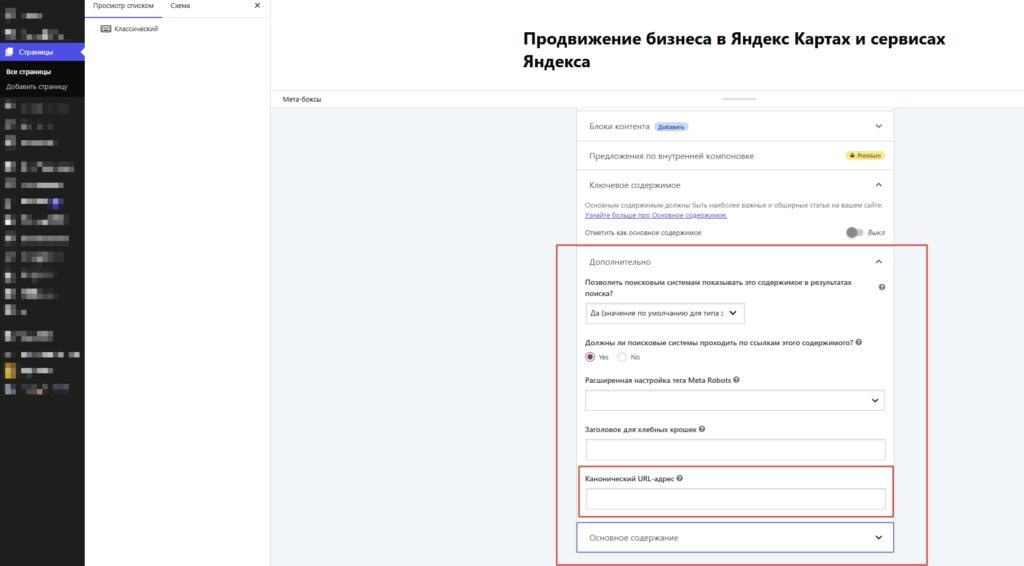
Task: Click the Добавить badge in Блоки контента
Action: (x=671, y=127)
